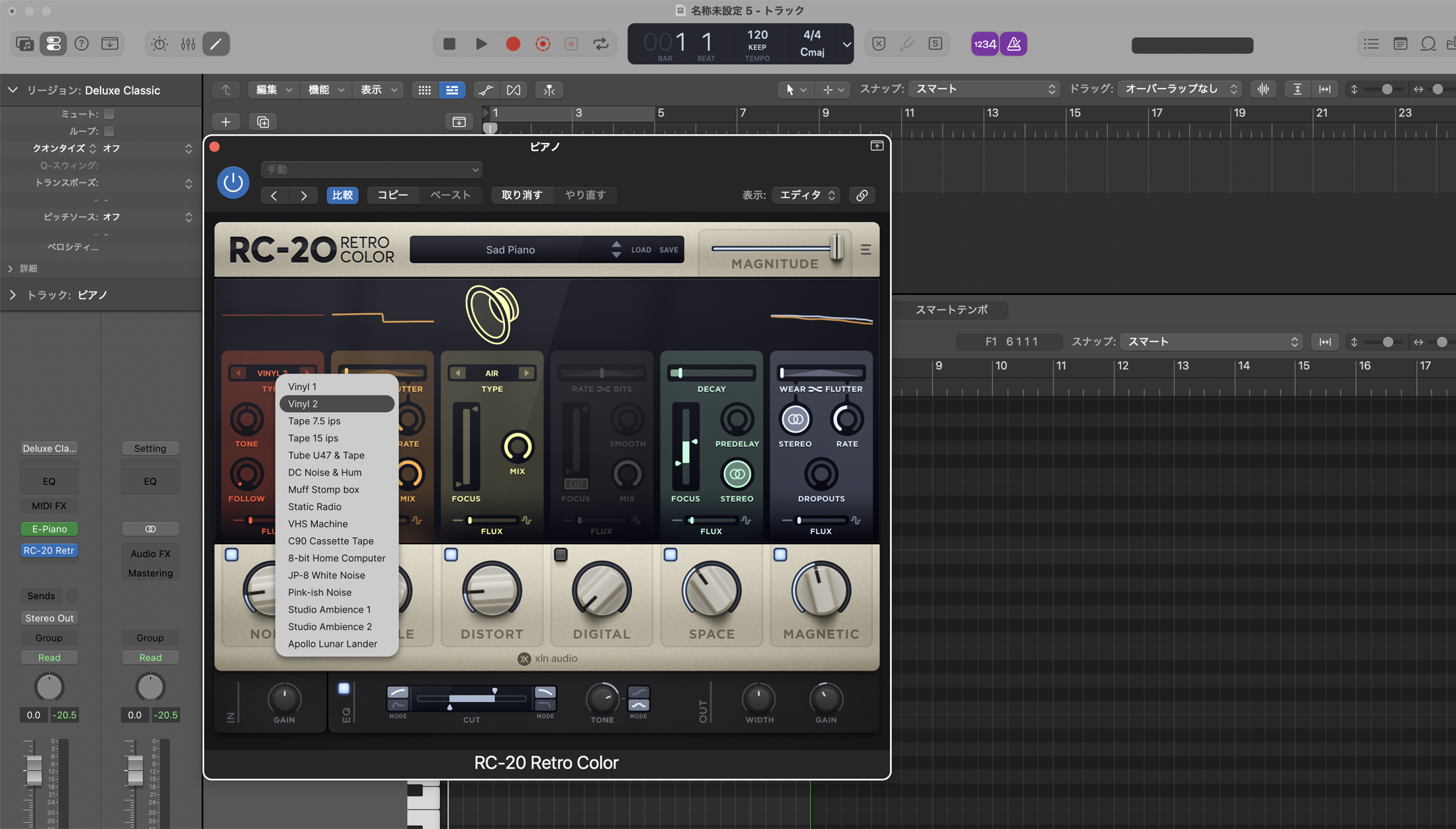Open the 編集 menu dropdown
1456x829 pixels.
(x=274, y=90)
